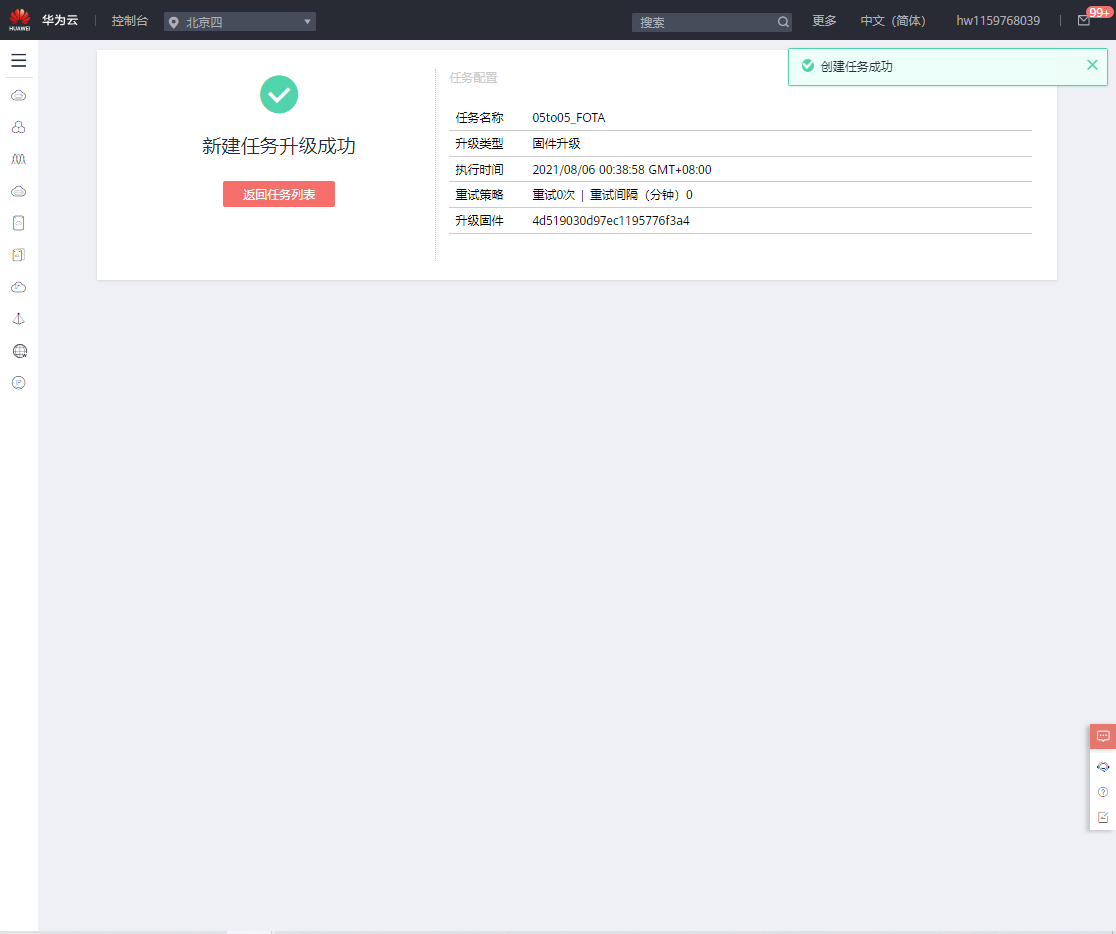The width and height of the screenshot is (1116, 934).
Task: Click the 固件升级 upgrade type value
Action: point(557,143)
